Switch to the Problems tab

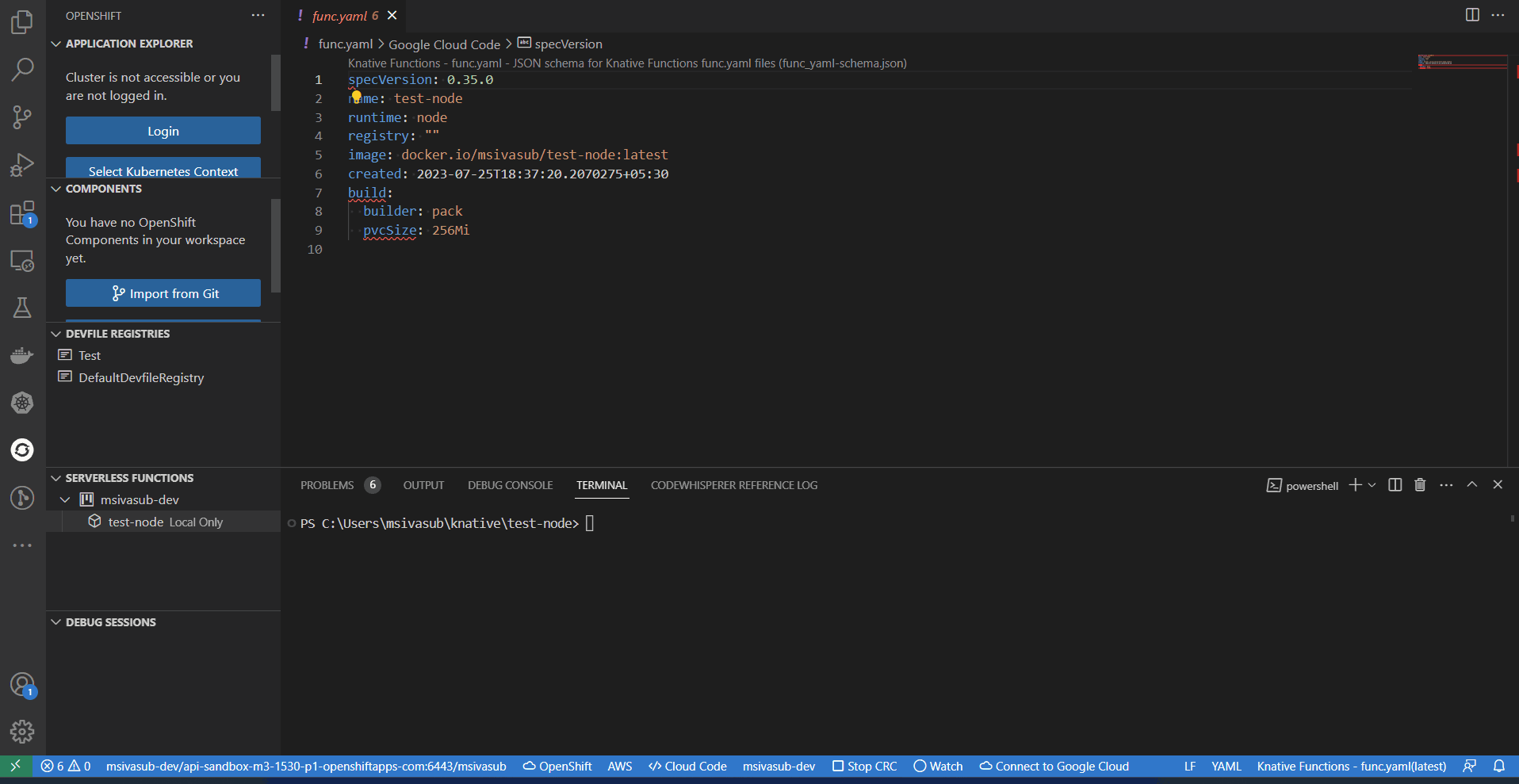click(x=327, y=485)
